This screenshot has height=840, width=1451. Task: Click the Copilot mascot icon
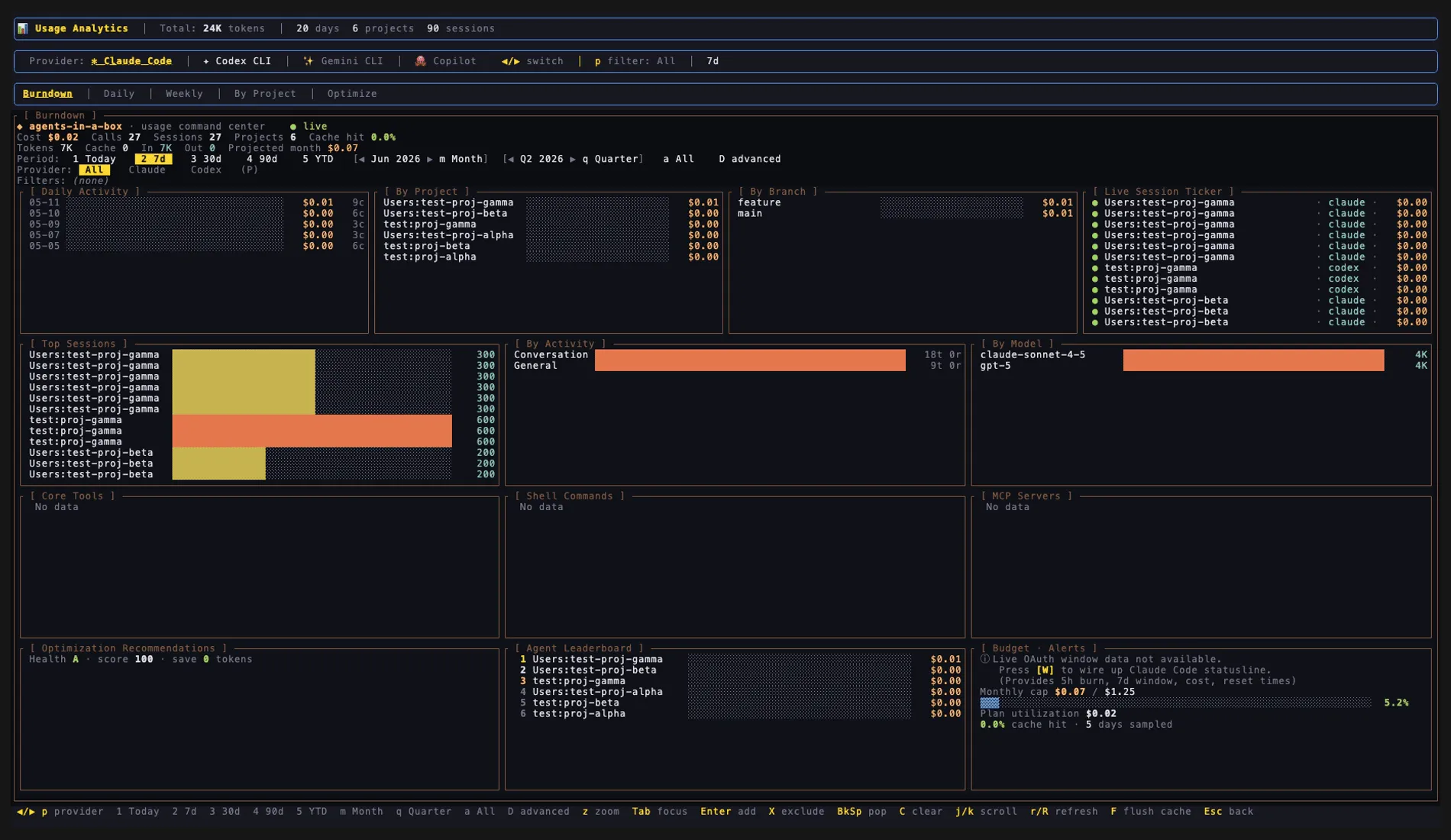420,61
